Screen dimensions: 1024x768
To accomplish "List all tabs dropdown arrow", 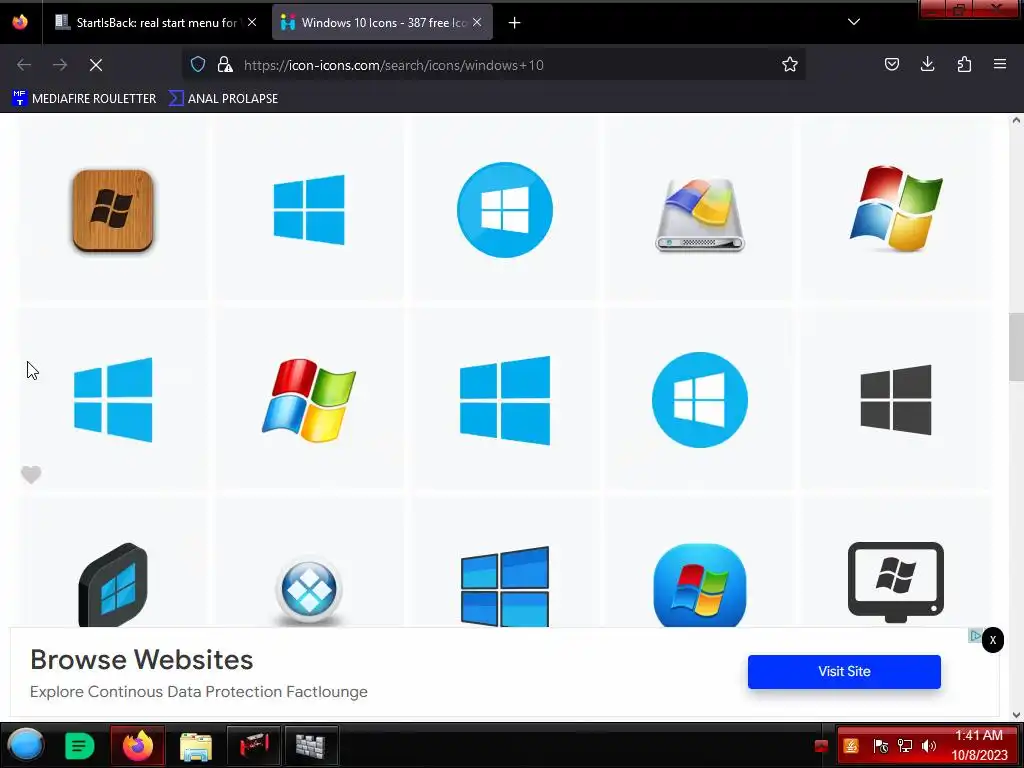I will click(854, 22).
